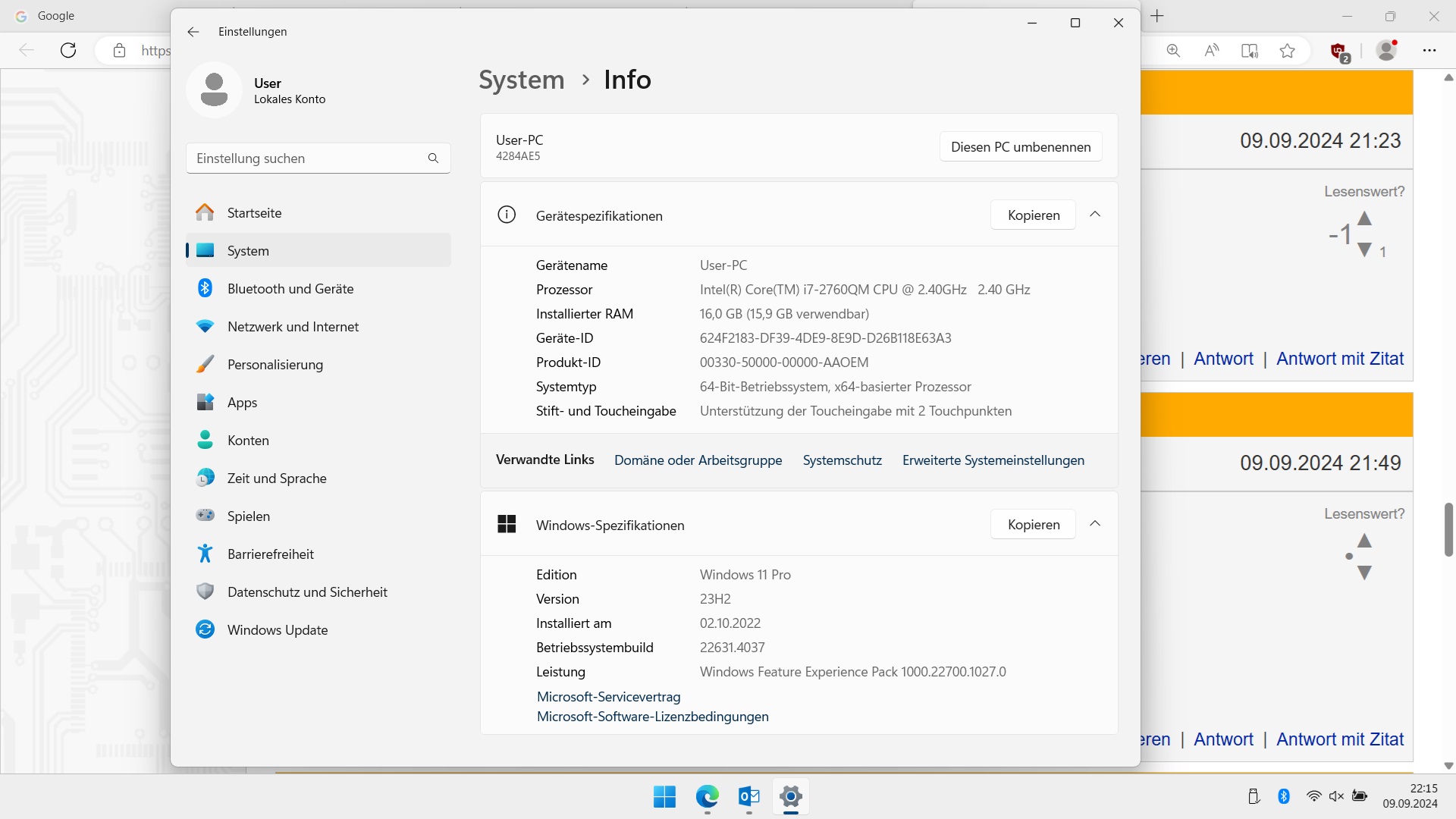Click the Datenschutz und Sicherheit shield icon
Viewport: 1456px width, 819px height.
click(205, 591)
